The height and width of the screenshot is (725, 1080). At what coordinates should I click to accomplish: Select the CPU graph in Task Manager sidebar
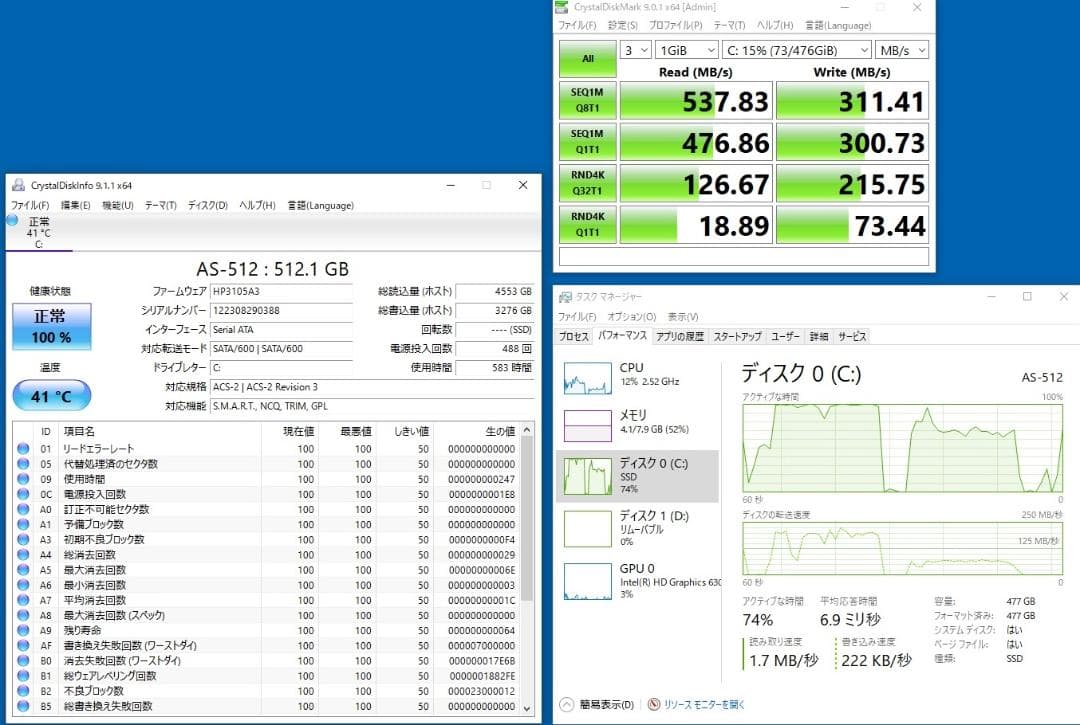point(588,379)
